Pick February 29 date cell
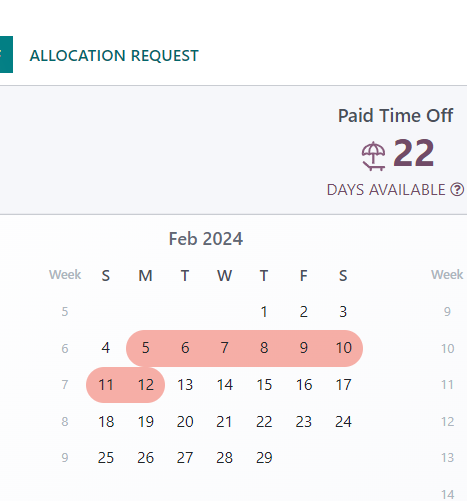467x501 pixels. 264,458
